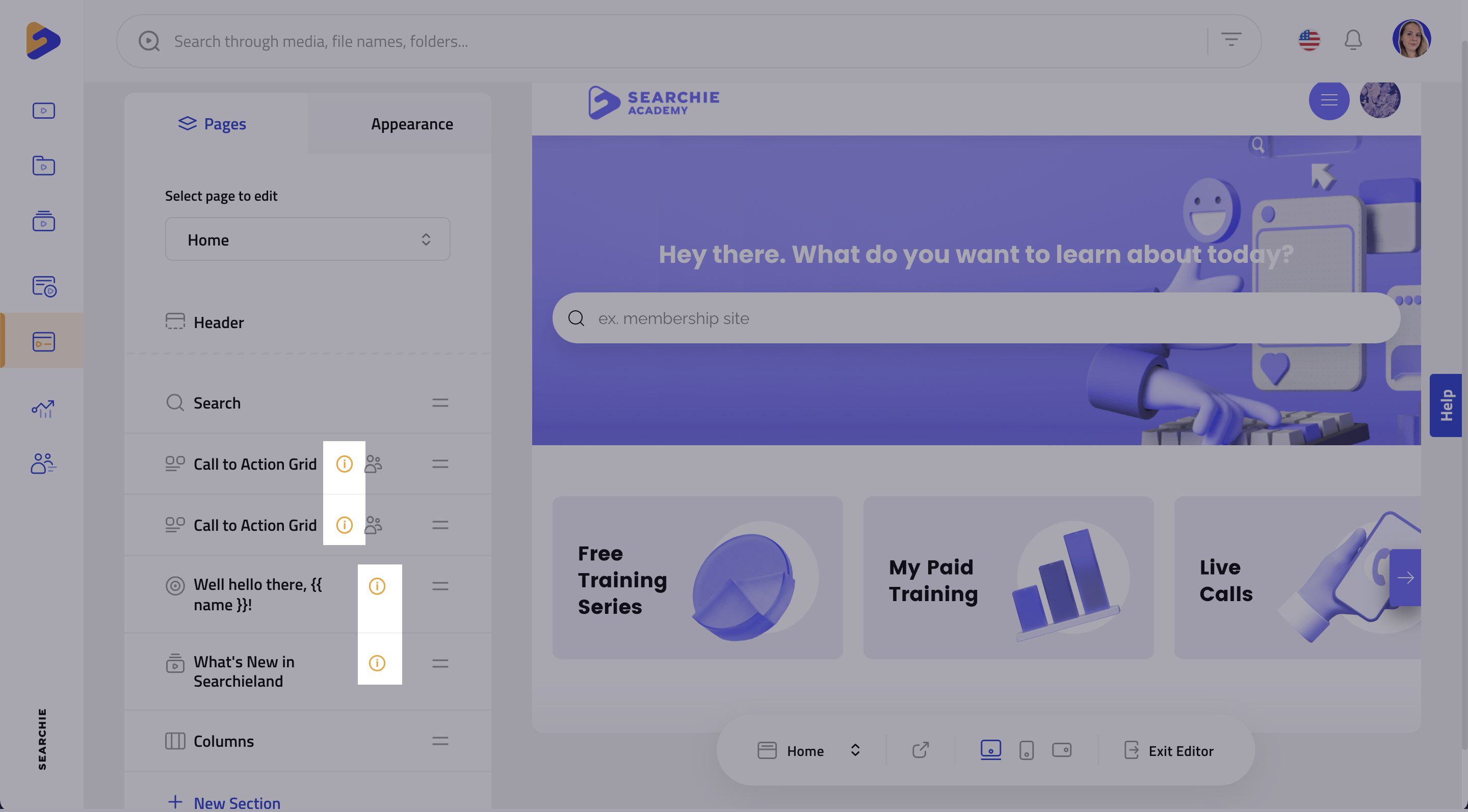Open the Select page to edit dropdown

click(308, 240)
